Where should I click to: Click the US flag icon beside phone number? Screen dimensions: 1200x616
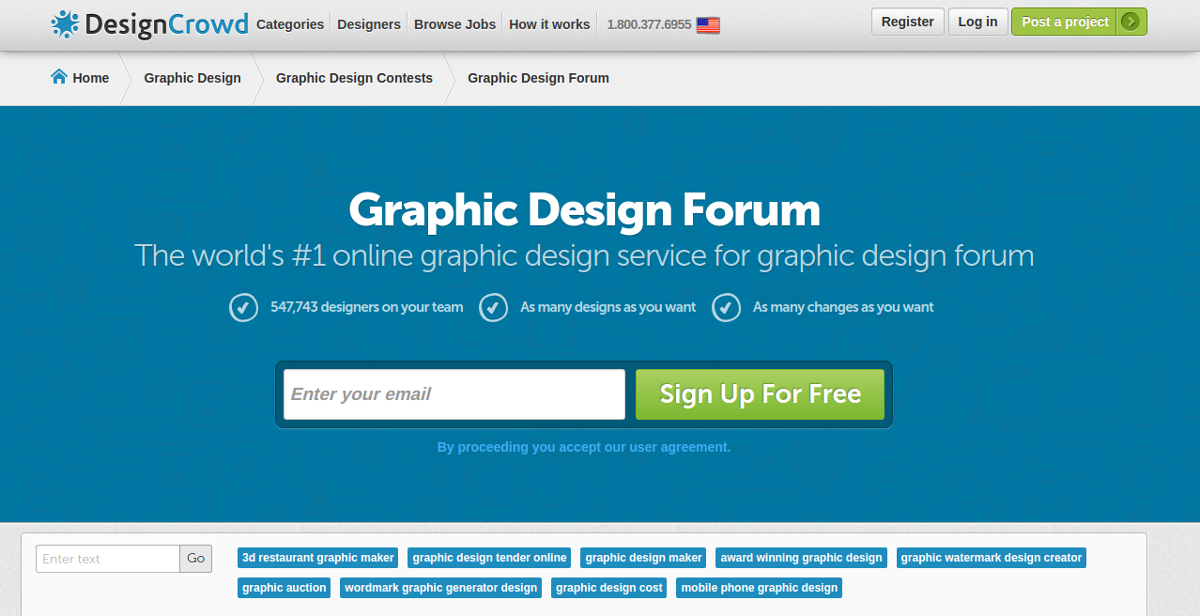pos(707,25)
